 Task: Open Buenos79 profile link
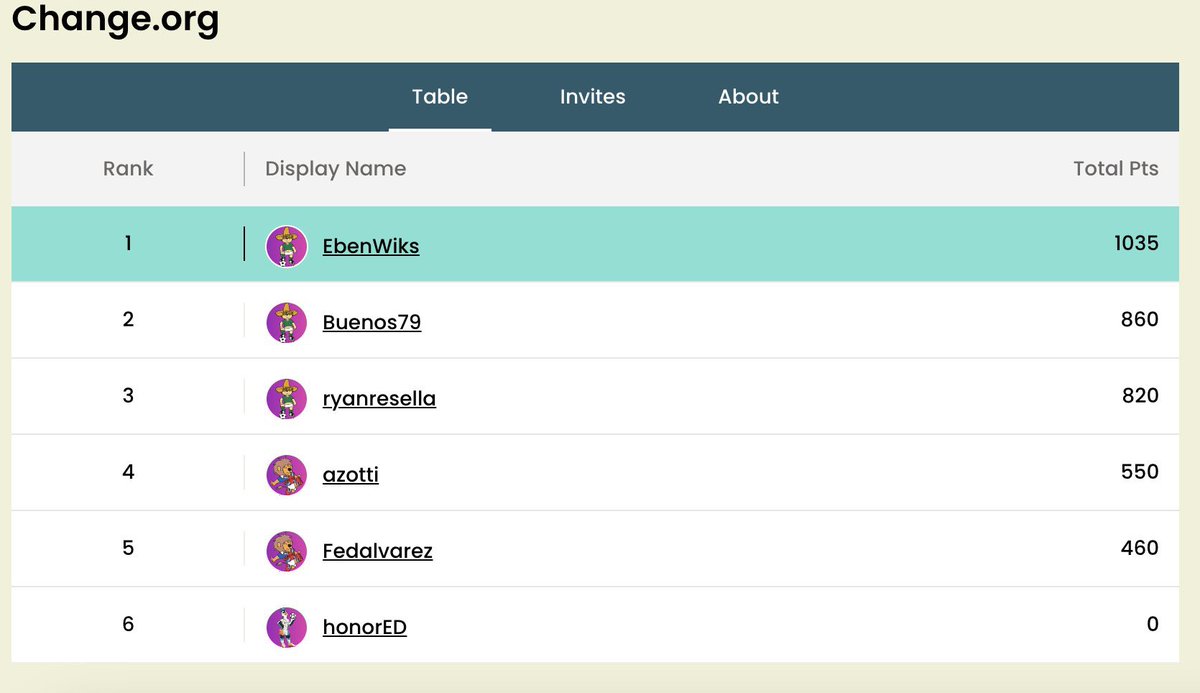coord(372,322)
